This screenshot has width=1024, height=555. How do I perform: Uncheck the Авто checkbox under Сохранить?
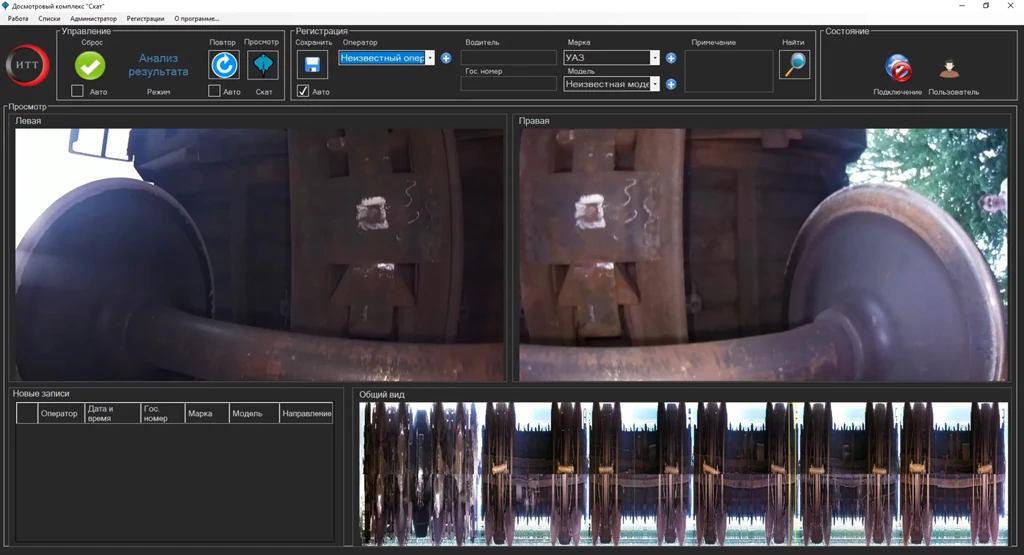(303, 92)
